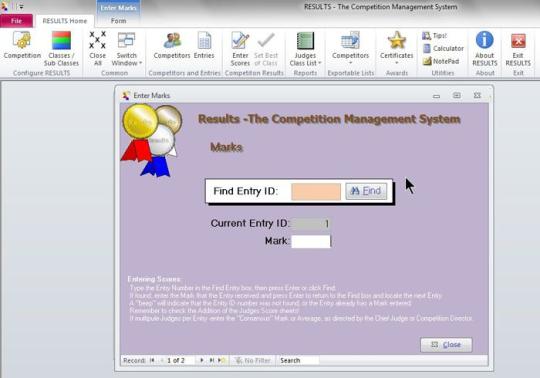This screenshot has height=378, width=540.
Task: Click Set Best of Class icon
Action: (x=266, y=49)
